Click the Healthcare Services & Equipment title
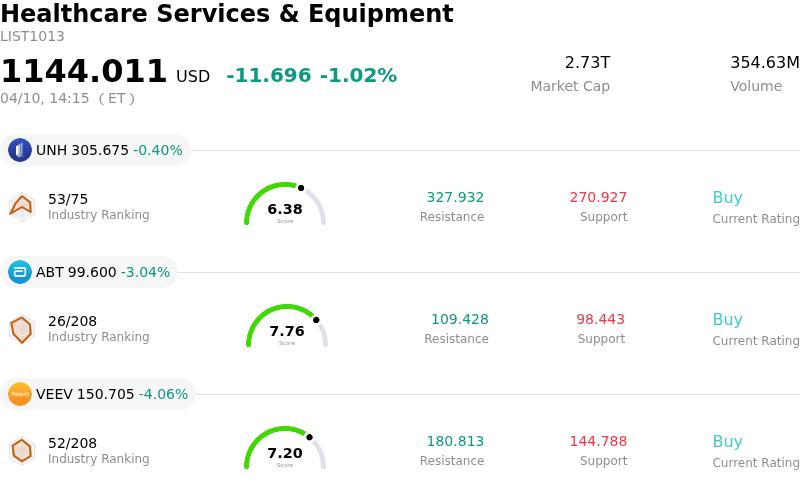This screenshot has height=488, width=800. click(x=227, y=14)
